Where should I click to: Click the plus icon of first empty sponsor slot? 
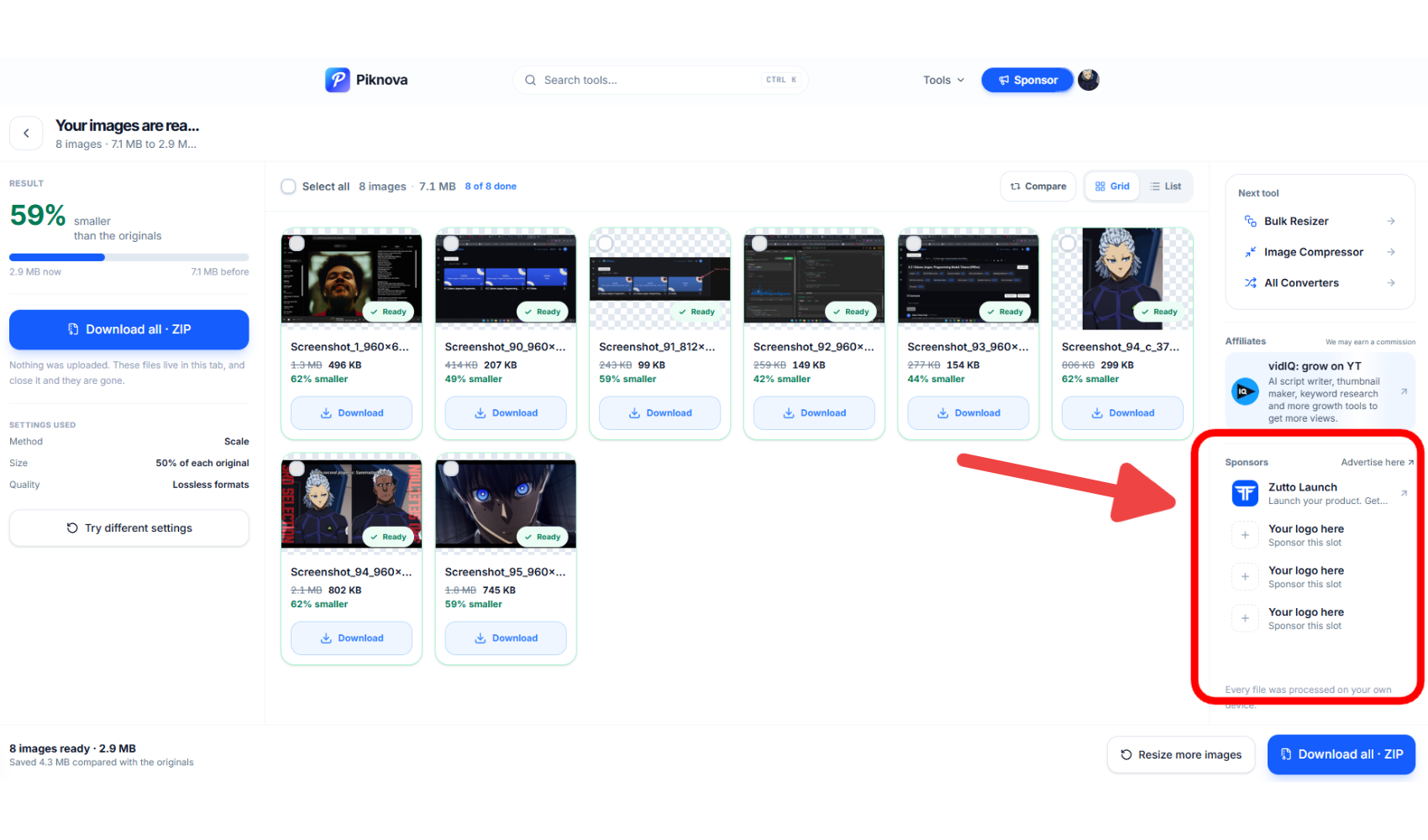click(1245, 535)
